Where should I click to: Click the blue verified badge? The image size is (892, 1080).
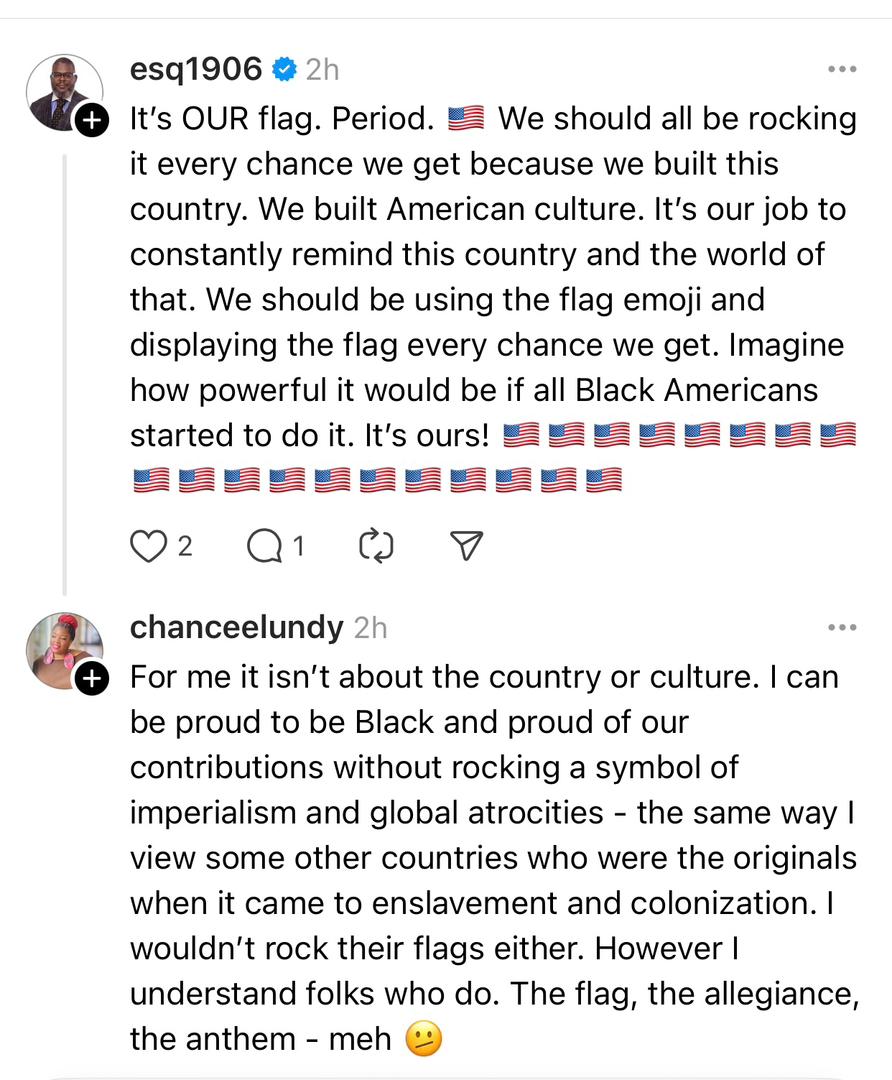click(284, 70)
